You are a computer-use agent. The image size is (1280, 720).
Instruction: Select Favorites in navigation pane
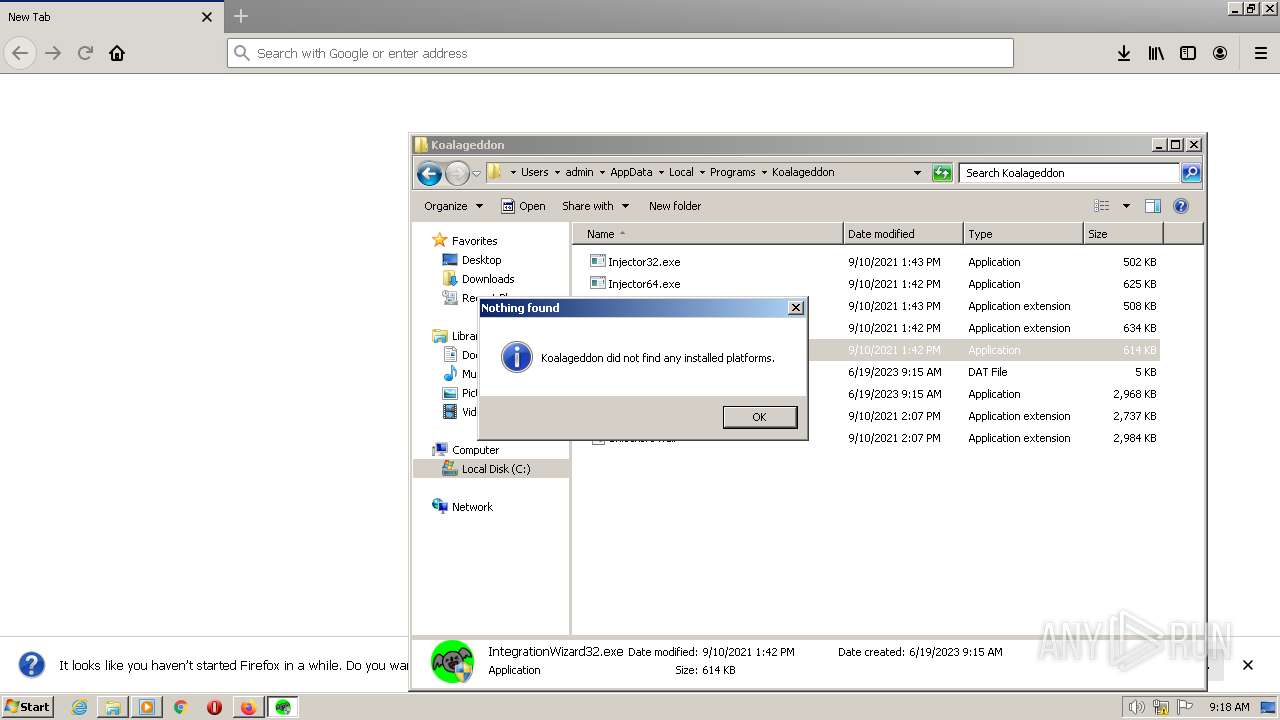pos(474,241)
